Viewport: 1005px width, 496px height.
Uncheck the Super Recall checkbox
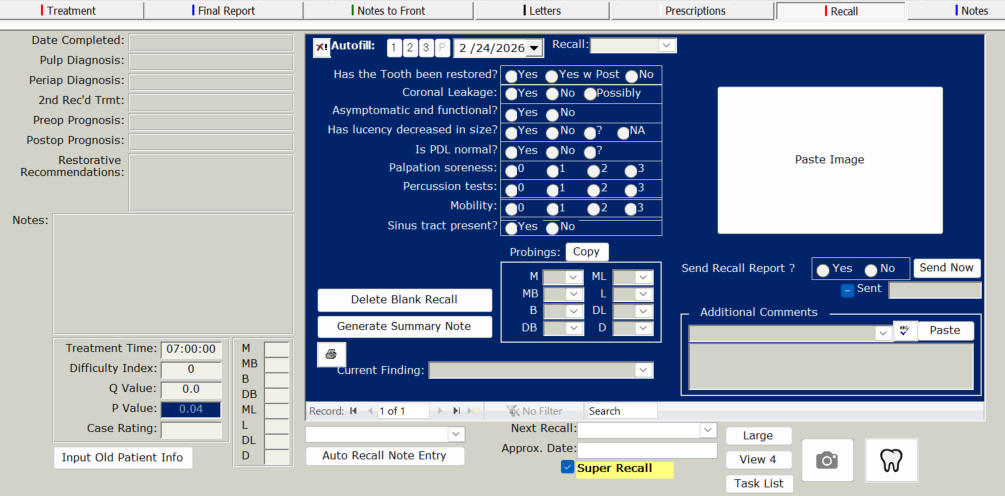click(x=568, y=468)
